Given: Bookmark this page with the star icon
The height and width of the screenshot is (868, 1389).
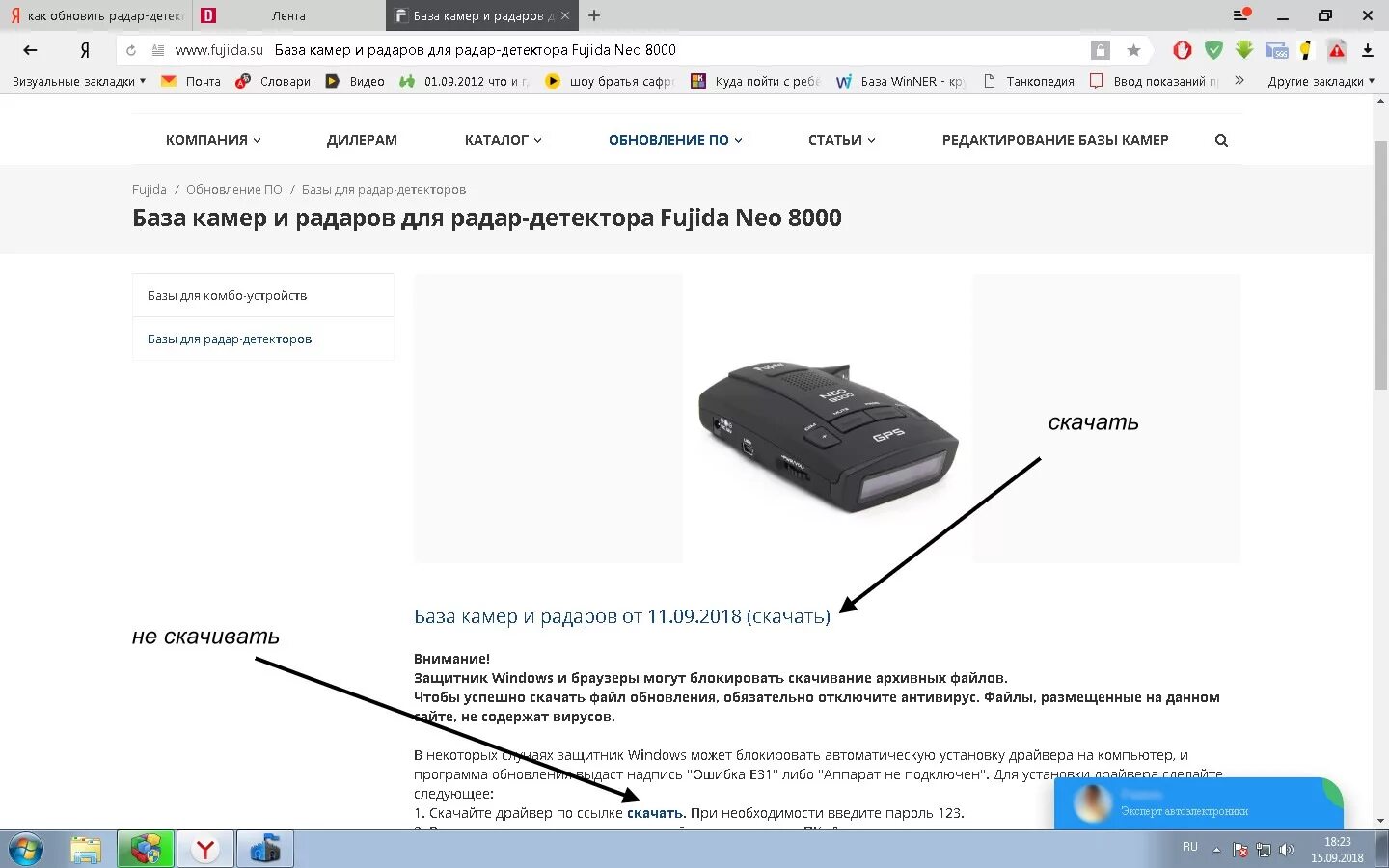Looking at the screenshot, I should pyautogui.click(x=1133, y=50).
